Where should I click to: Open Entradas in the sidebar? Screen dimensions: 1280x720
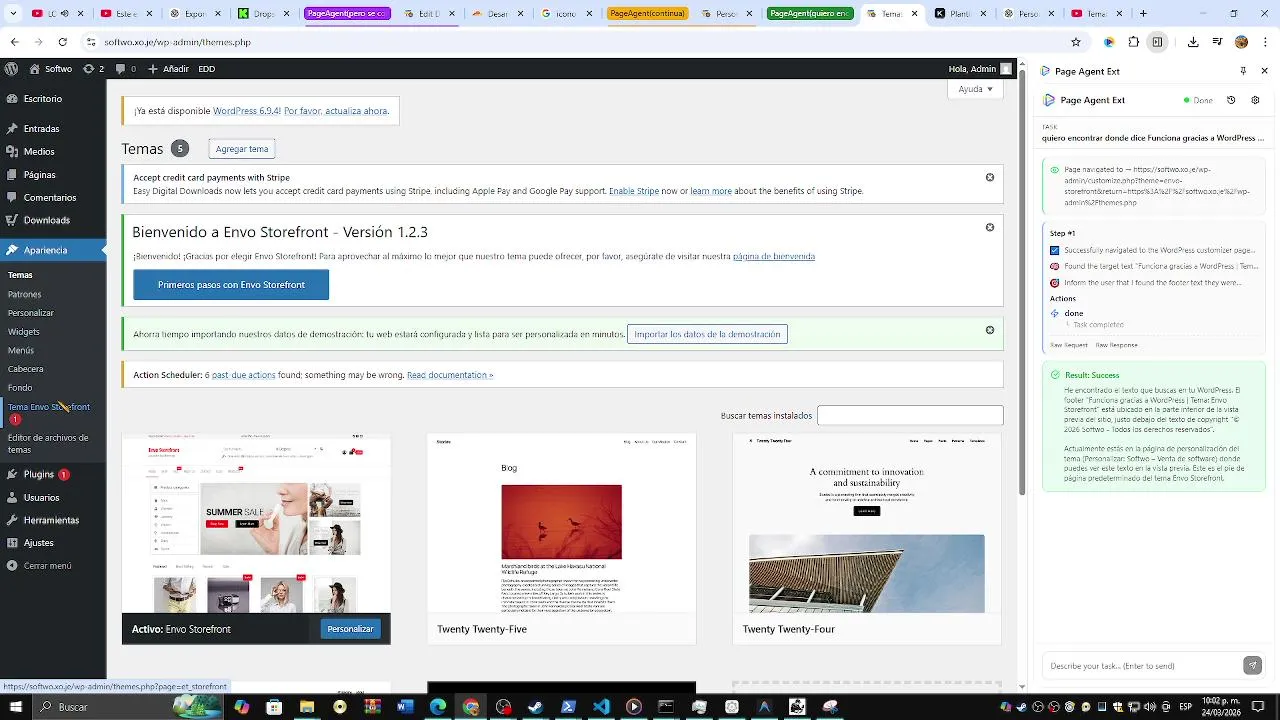(41, 129)
